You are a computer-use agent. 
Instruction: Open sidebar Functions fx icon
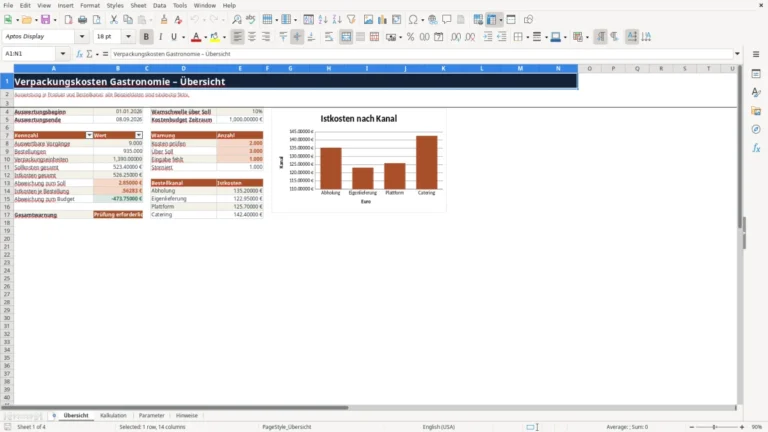pyautogui.click(x=756, y=148)
